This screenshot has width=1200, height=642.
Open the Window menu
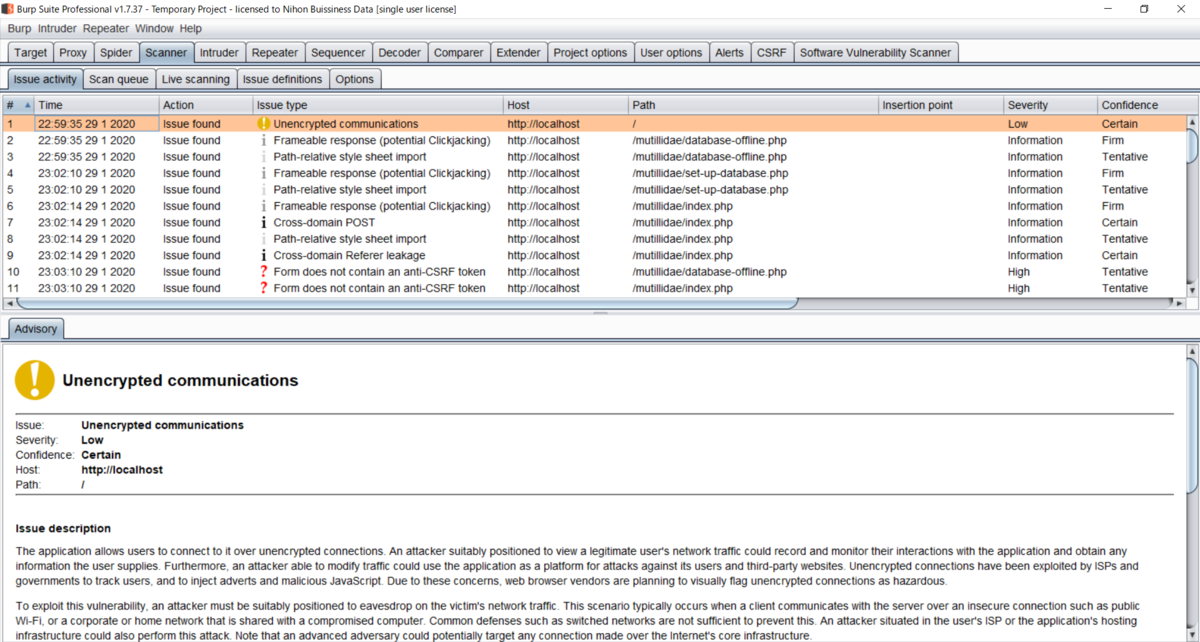[x=154, y=29]
